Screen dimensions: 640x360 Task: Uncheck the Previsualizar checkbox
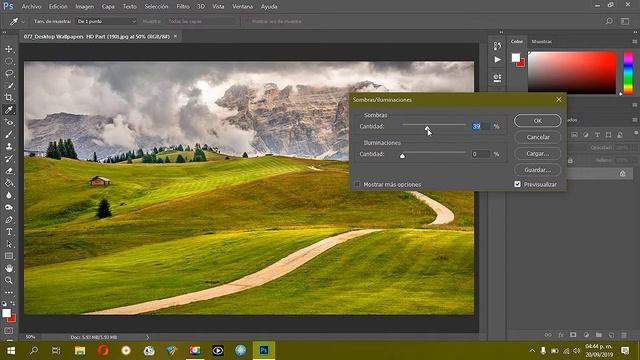coord(518,184)
